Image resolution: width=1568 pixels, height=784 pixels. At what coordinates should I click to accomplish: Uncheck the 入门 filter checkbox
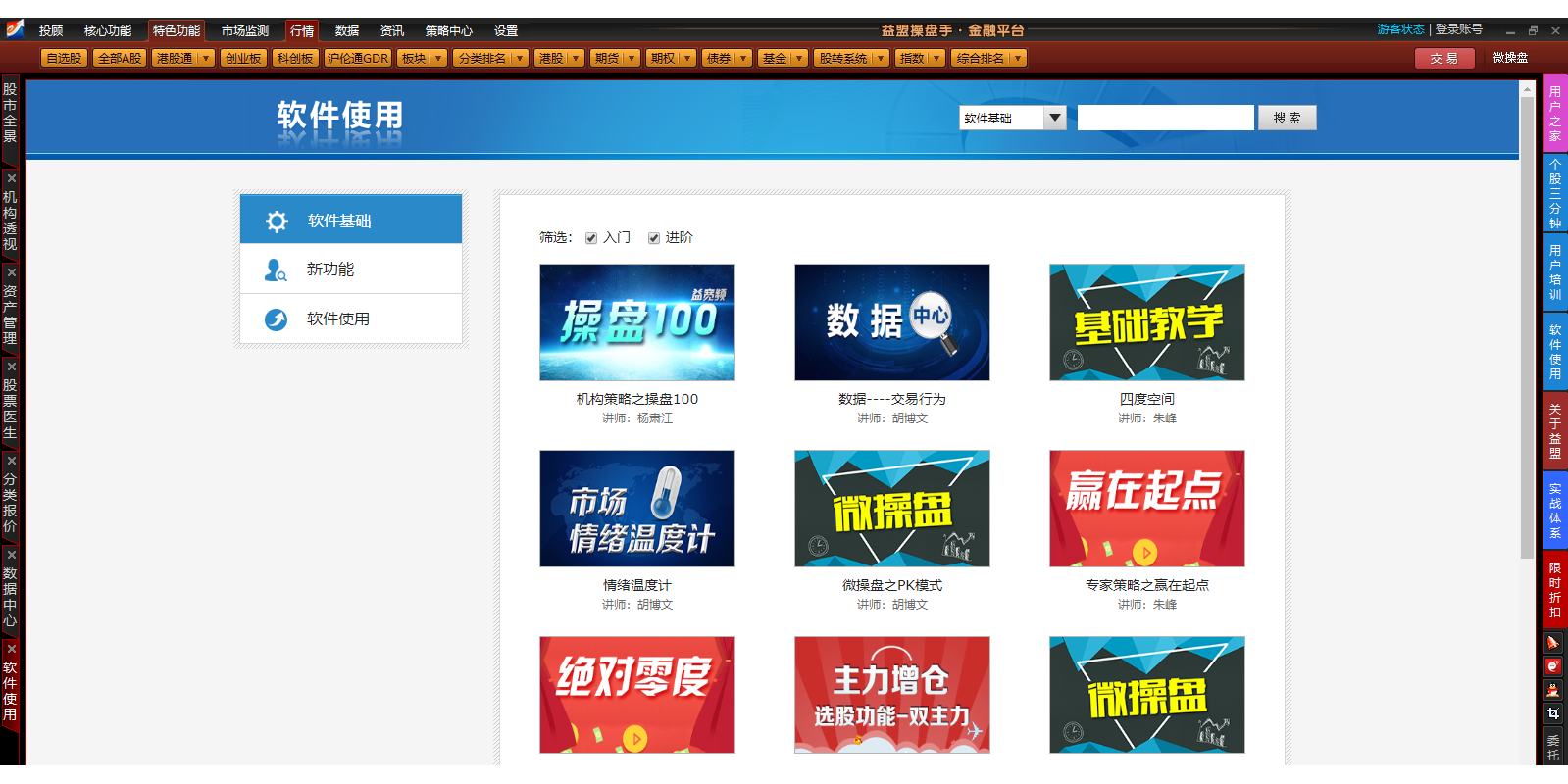(591, 238)
